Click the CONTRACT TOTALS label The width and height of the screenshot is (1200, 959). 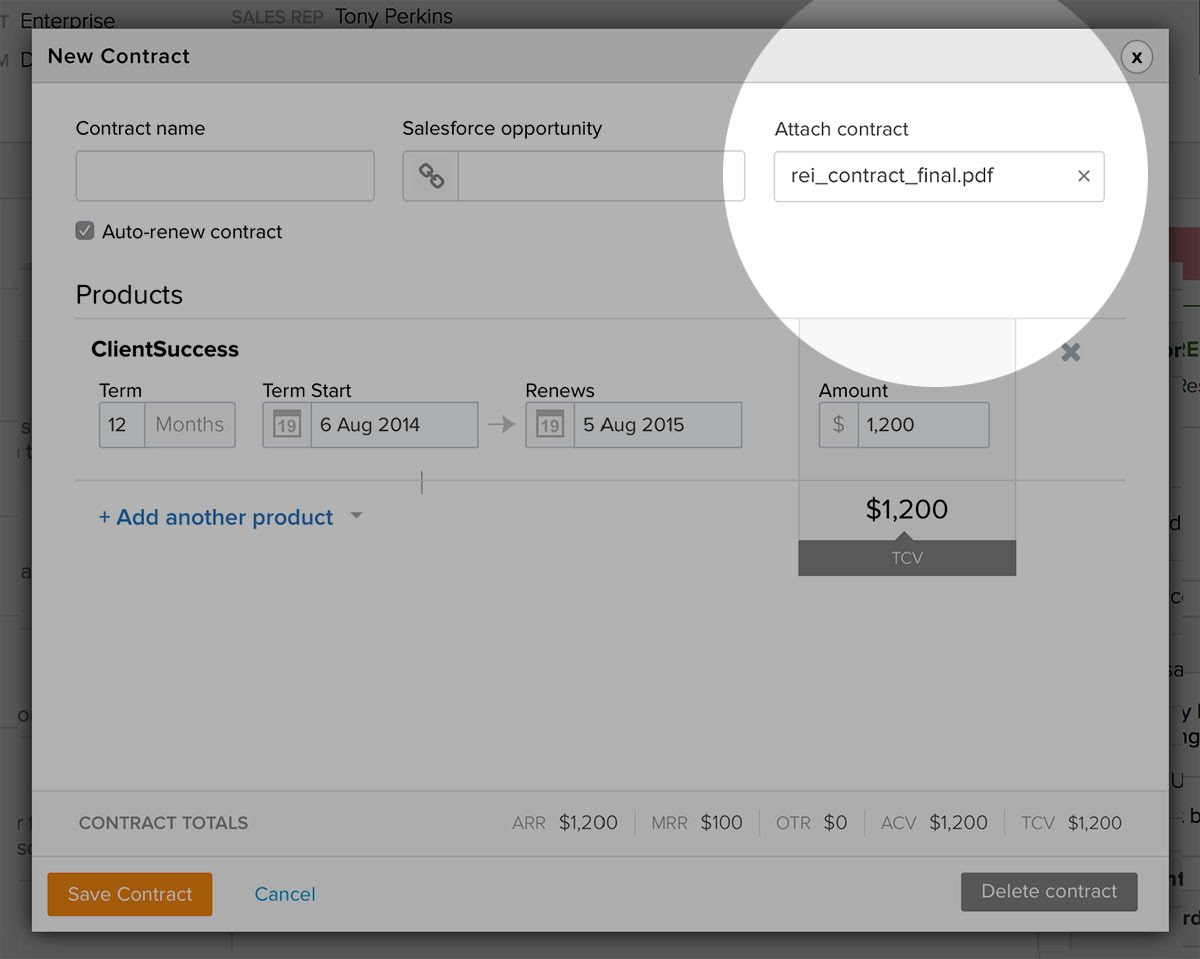click(x=163, y=823)
